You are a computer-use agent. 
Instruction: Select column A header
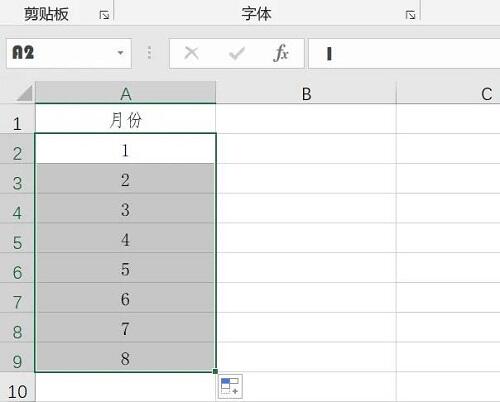tap(126, 93)
